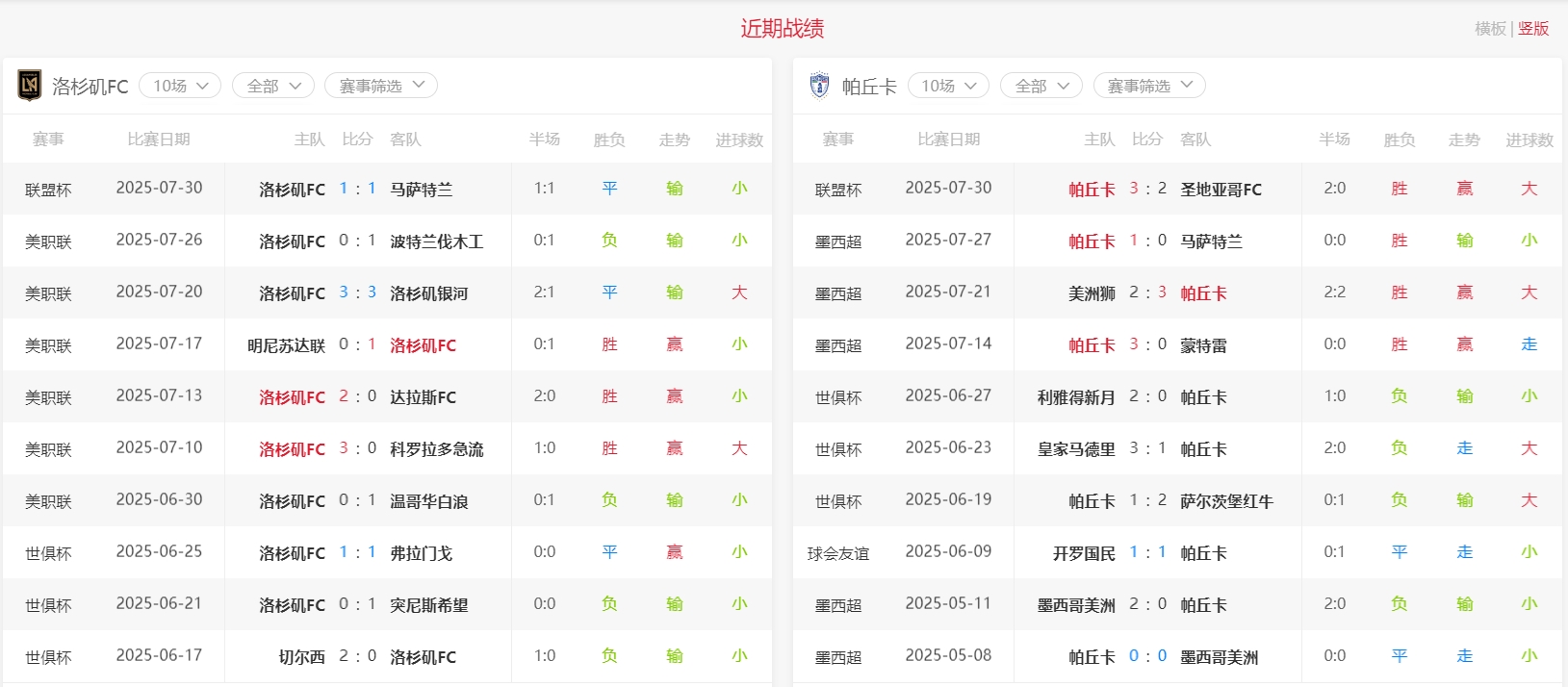Viewport: 1568px width, 687px height.
Task: Open 皇家马德里 team link
Action: pos(1075,449)
